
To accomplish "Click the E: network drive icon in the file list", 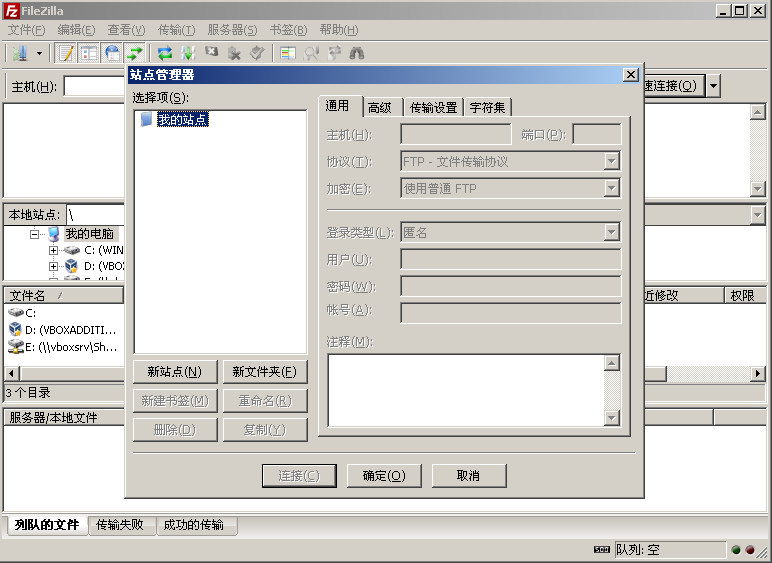I will [x=16, y=346].
